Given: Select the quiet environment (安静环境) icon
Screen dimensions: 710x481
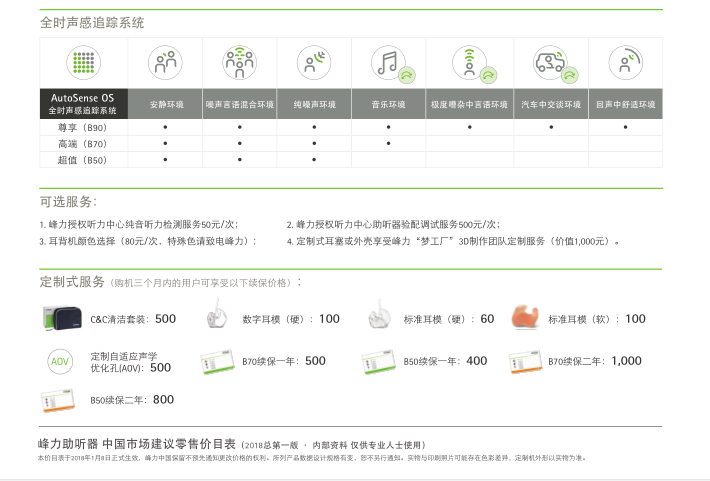Looking at the screenshot, I should tap(165, 63).
